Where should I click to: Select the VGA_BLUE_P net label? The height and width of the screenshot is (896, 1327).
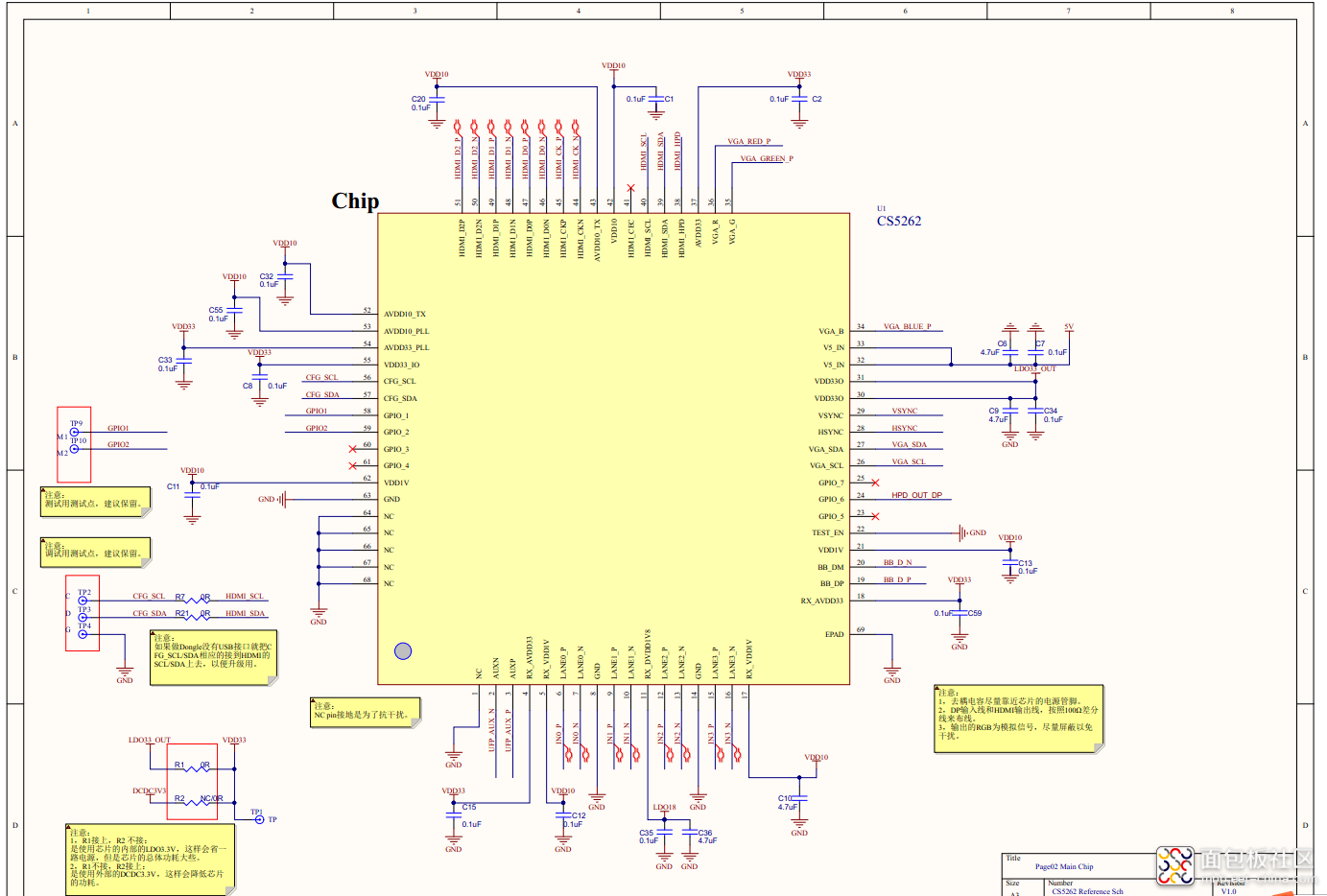908,326
